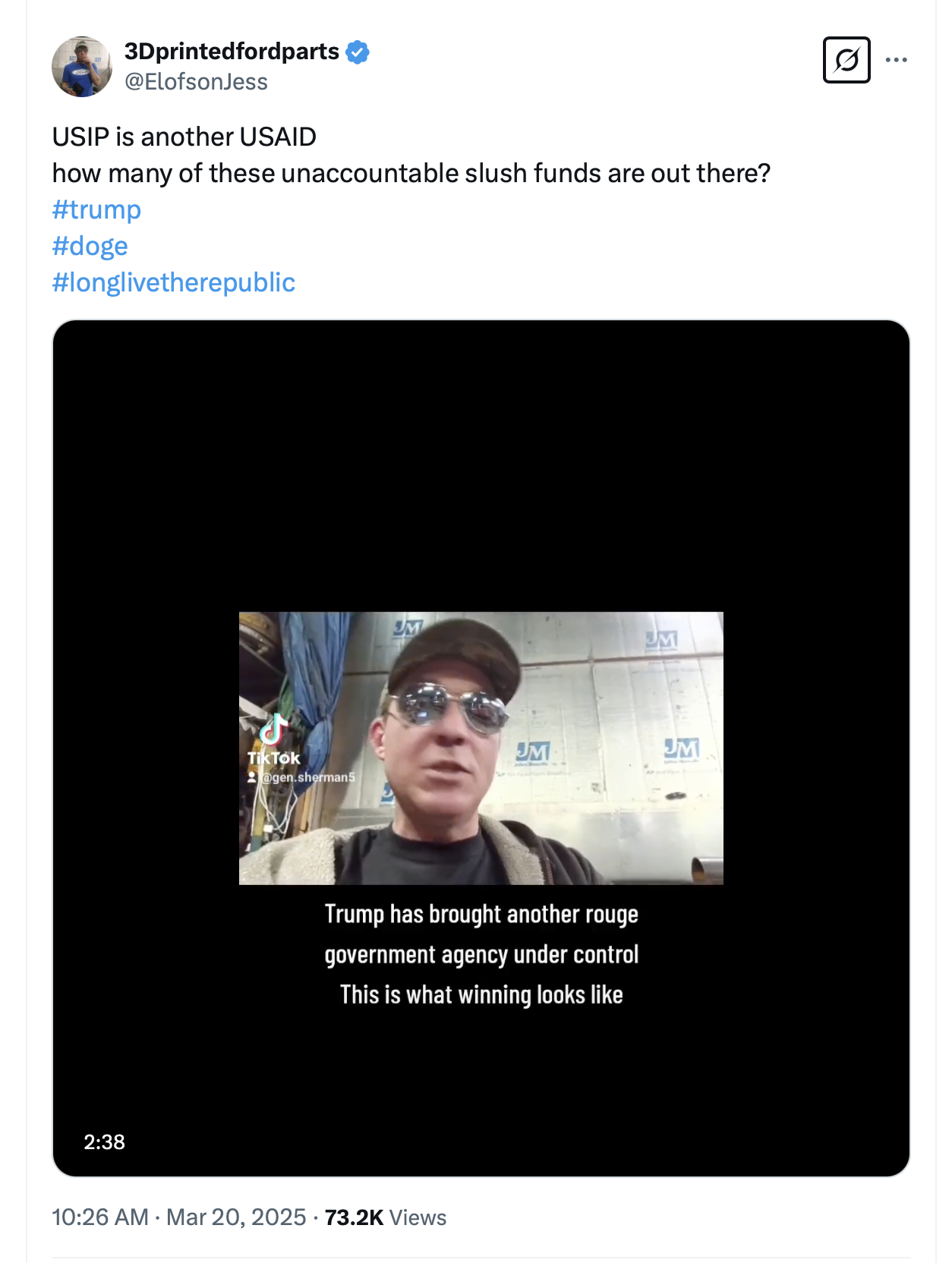Click the 2:38 video duration badge
This screenshot has width=952, height=1263.
pyautogui.click(x=104, y=1142)
